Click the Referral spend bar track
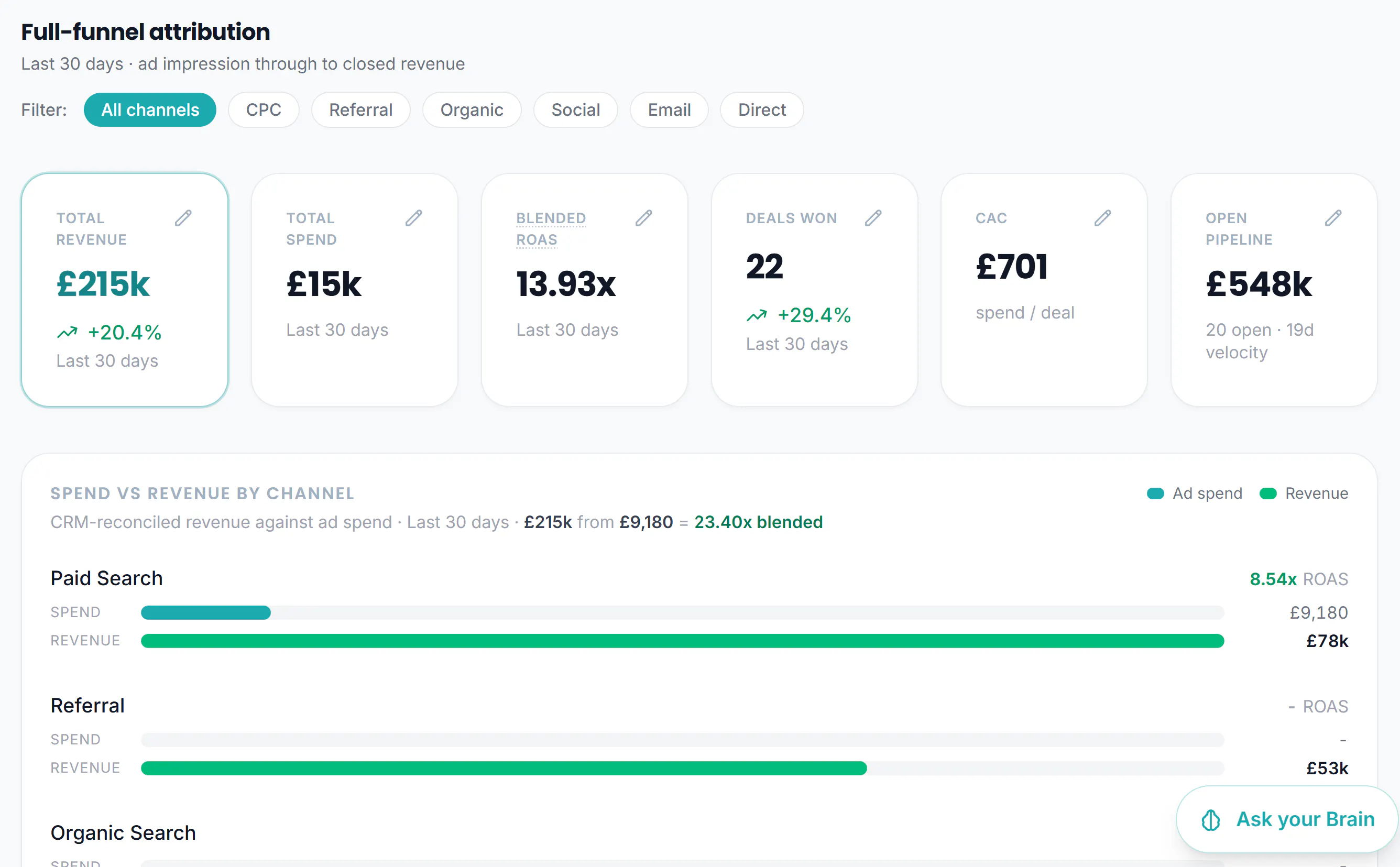This screenshot has width=1400, height=867. 683,740
